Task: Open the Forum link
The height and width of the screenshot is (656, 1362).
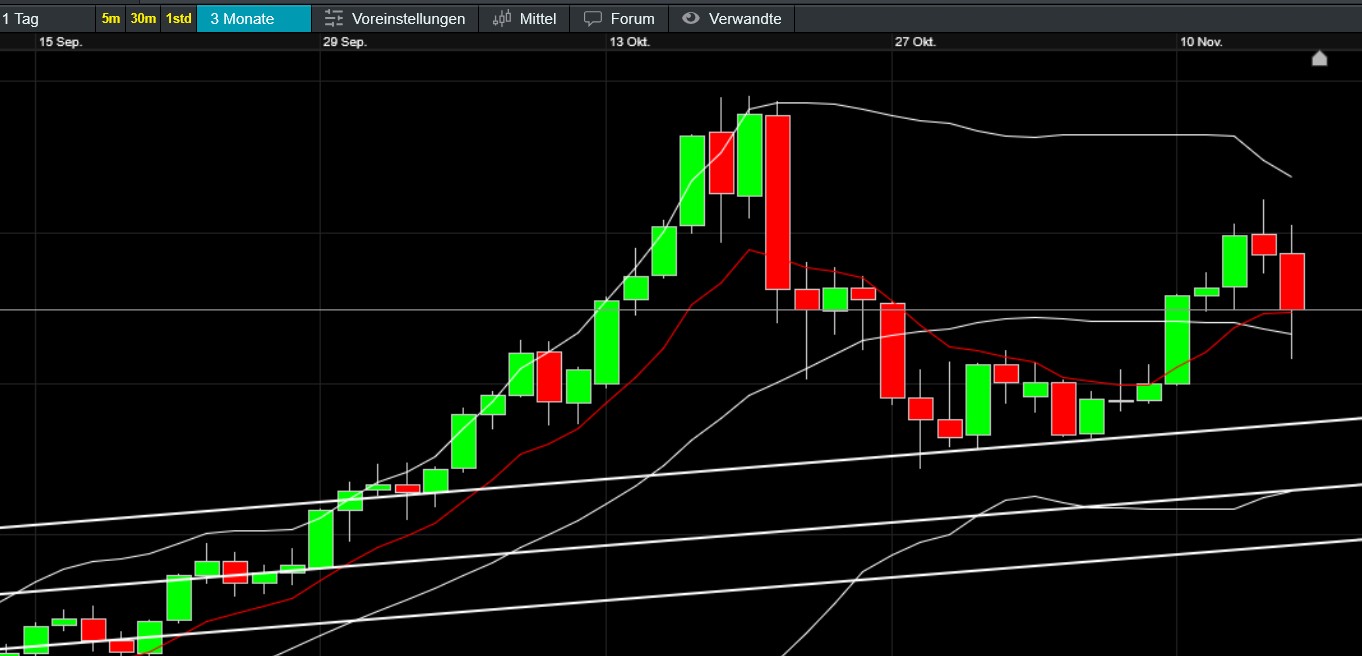Action: click(632, 19)
